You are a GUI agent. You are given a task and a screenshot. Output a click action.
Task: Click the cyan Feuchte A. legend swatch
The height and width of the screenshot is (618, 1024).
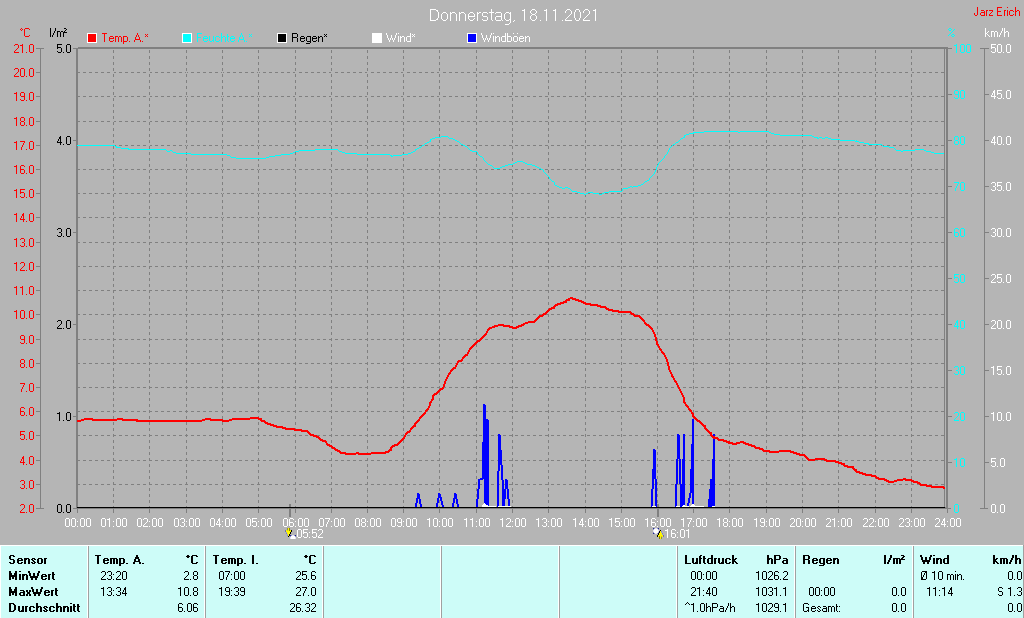[x=187, y=39]
